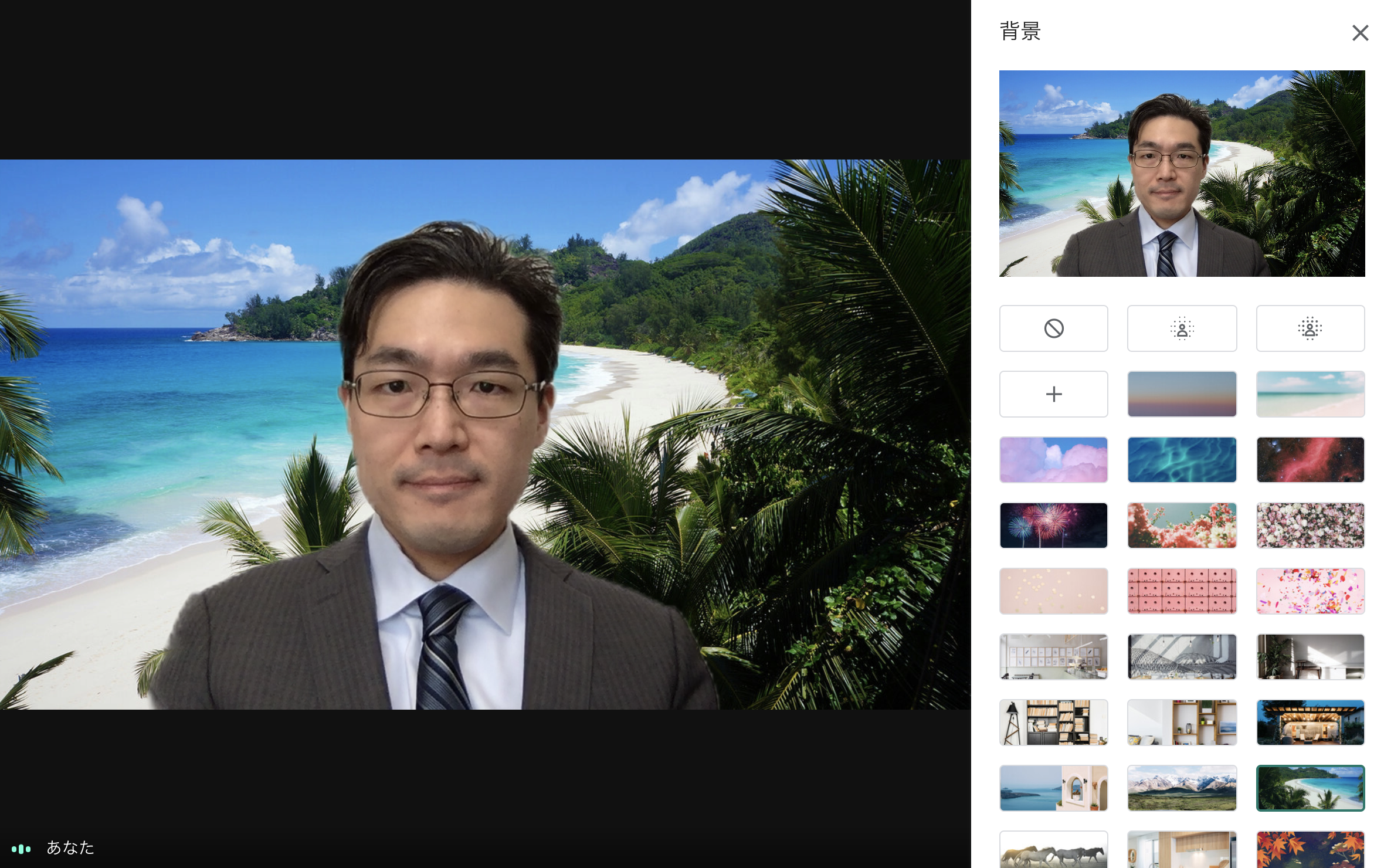Select the sunset gradient background

tap(1182, 394)
